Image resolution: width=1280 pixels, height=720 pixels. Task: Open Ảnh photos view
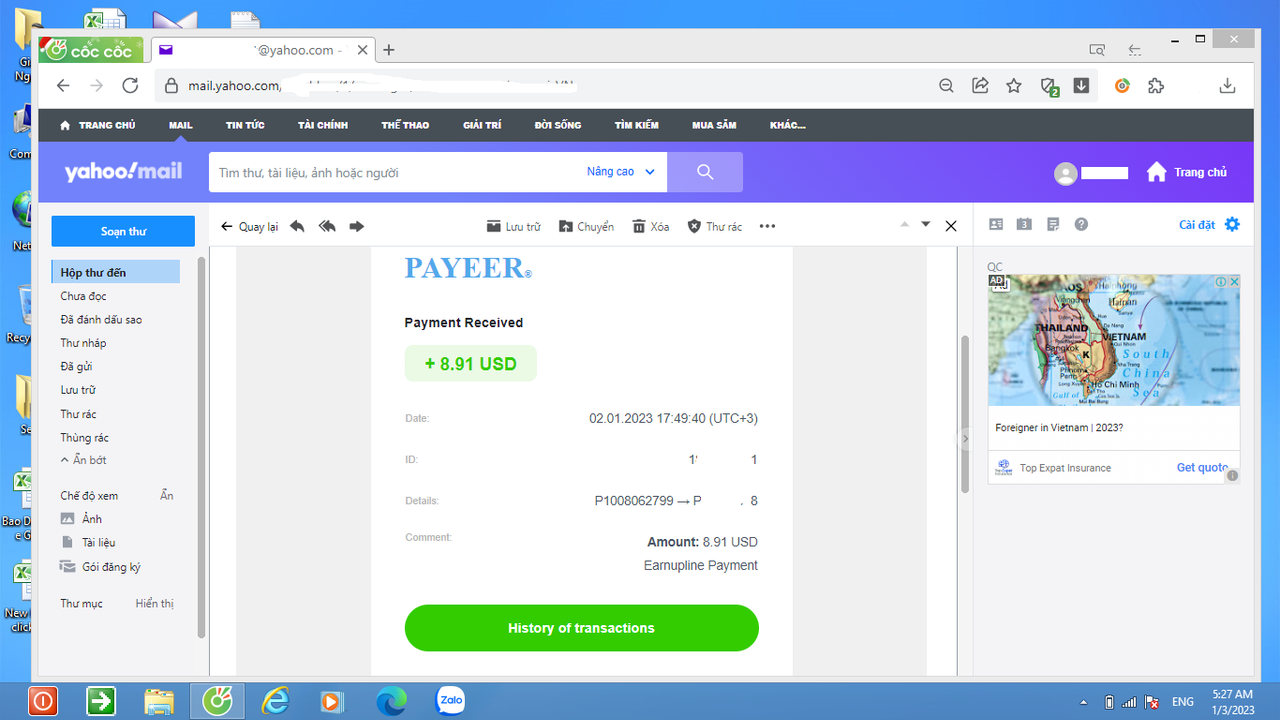pyautogui.click(x=81, y=519)
